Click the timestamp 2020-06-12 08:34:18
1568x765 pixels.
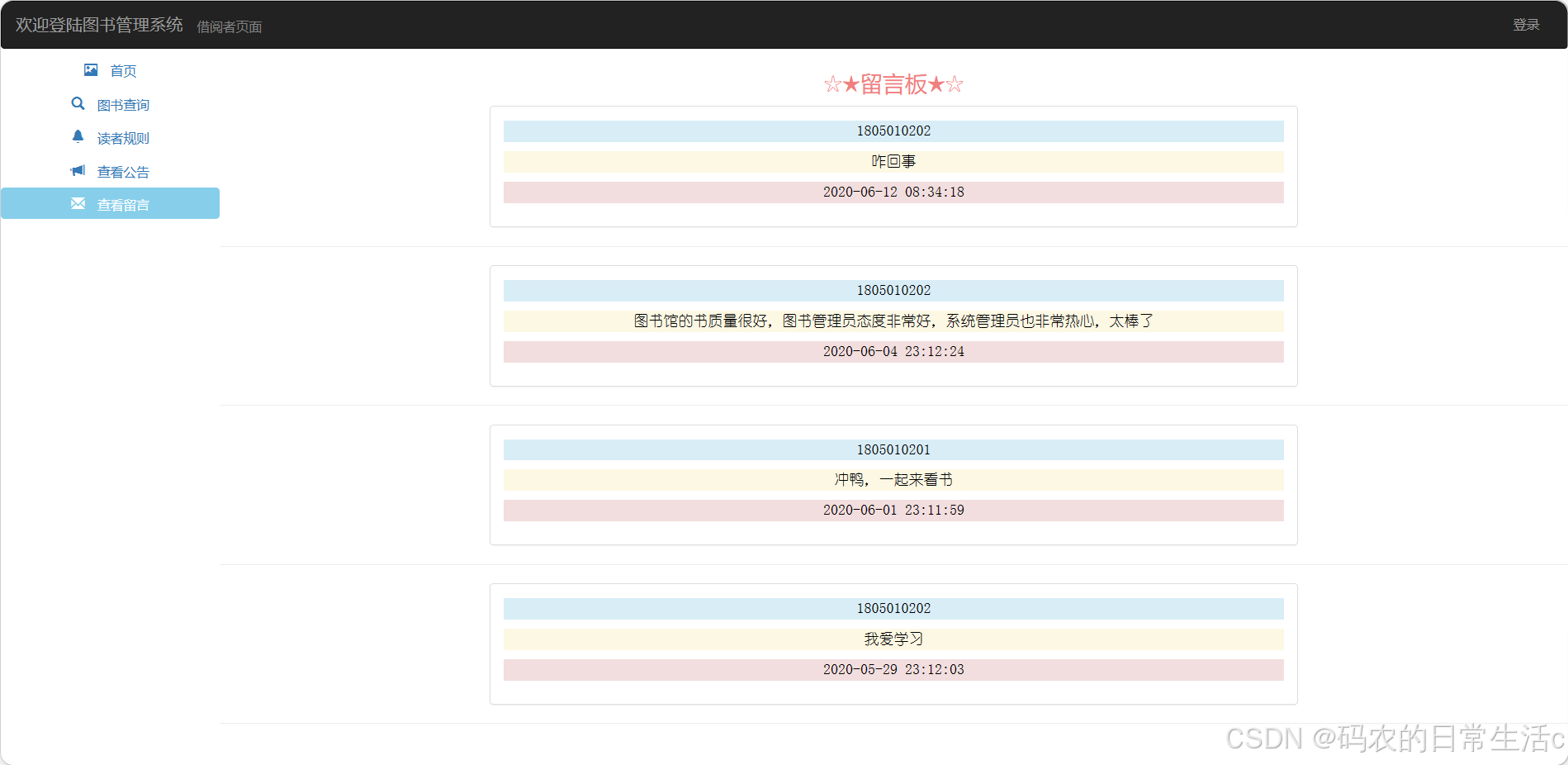pos(893,192)
